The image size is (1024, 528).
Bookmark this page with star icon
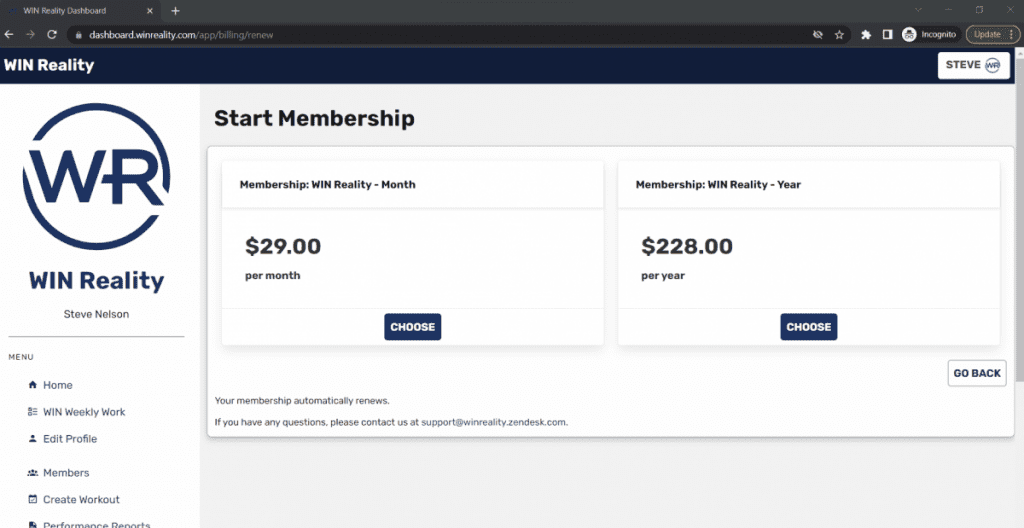coord(839,35)
